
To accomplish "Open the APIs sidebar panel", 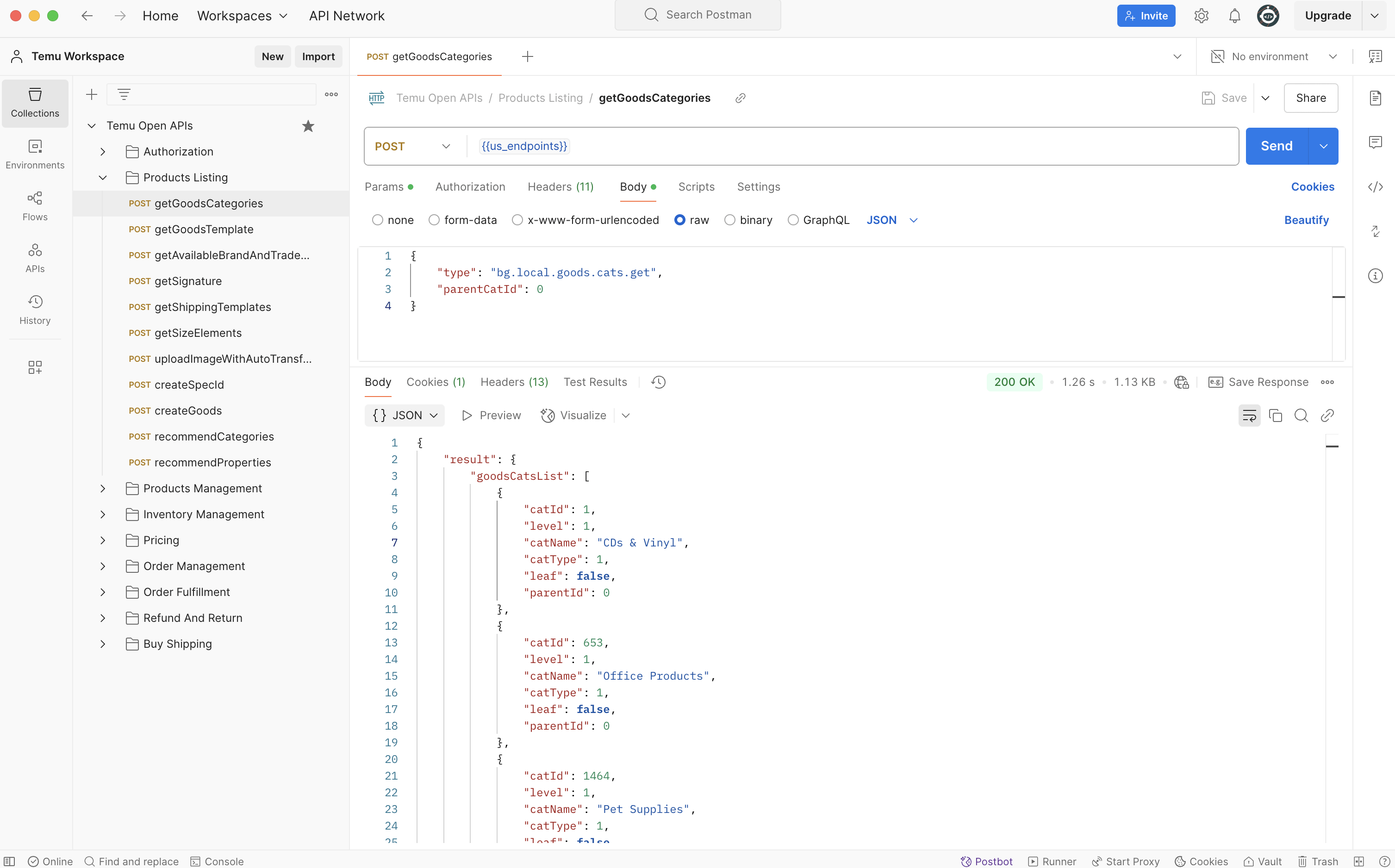I will 35,258.
